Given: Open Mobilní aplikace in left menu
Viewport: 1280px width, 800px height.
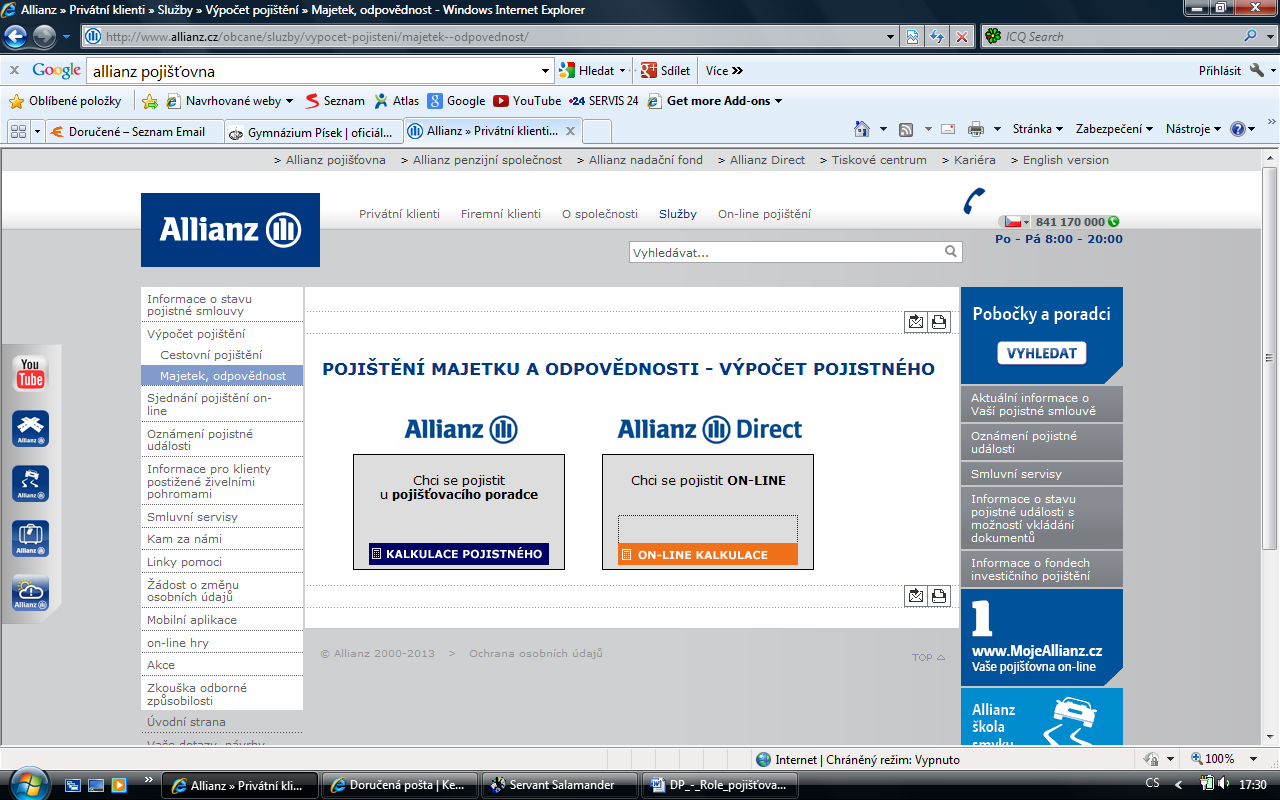Looking at the screenshot, I should (x=192, y=620).
